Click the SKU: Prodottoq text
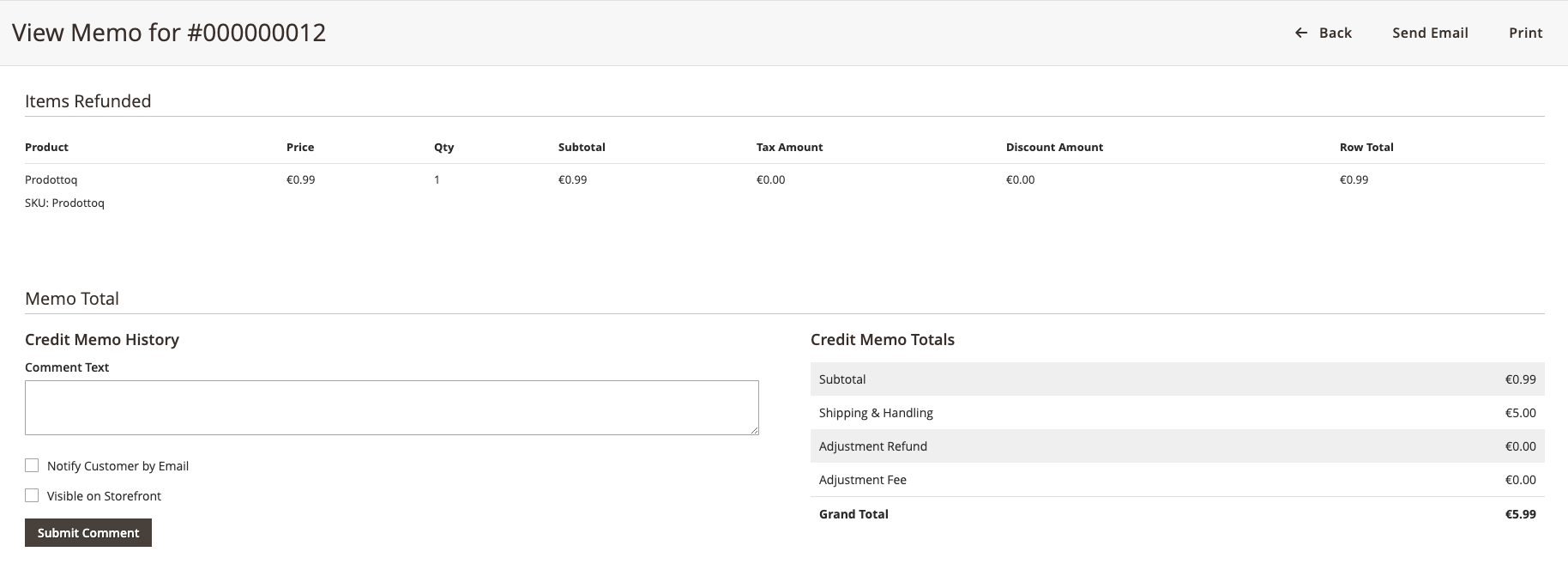1568x576 pixels. pos(64,203)
